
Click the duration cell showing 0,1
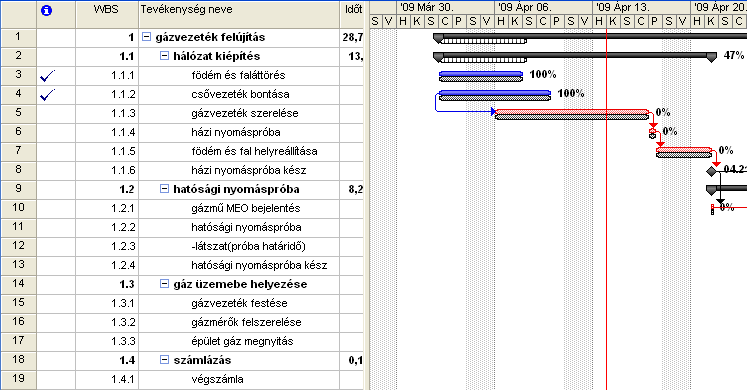point(352,360)
